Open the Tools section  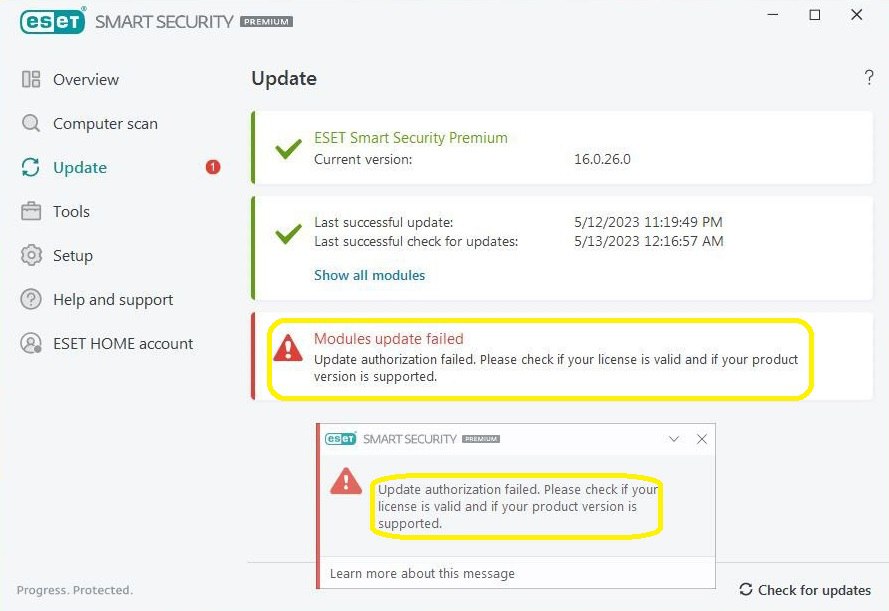click(71, 211)
